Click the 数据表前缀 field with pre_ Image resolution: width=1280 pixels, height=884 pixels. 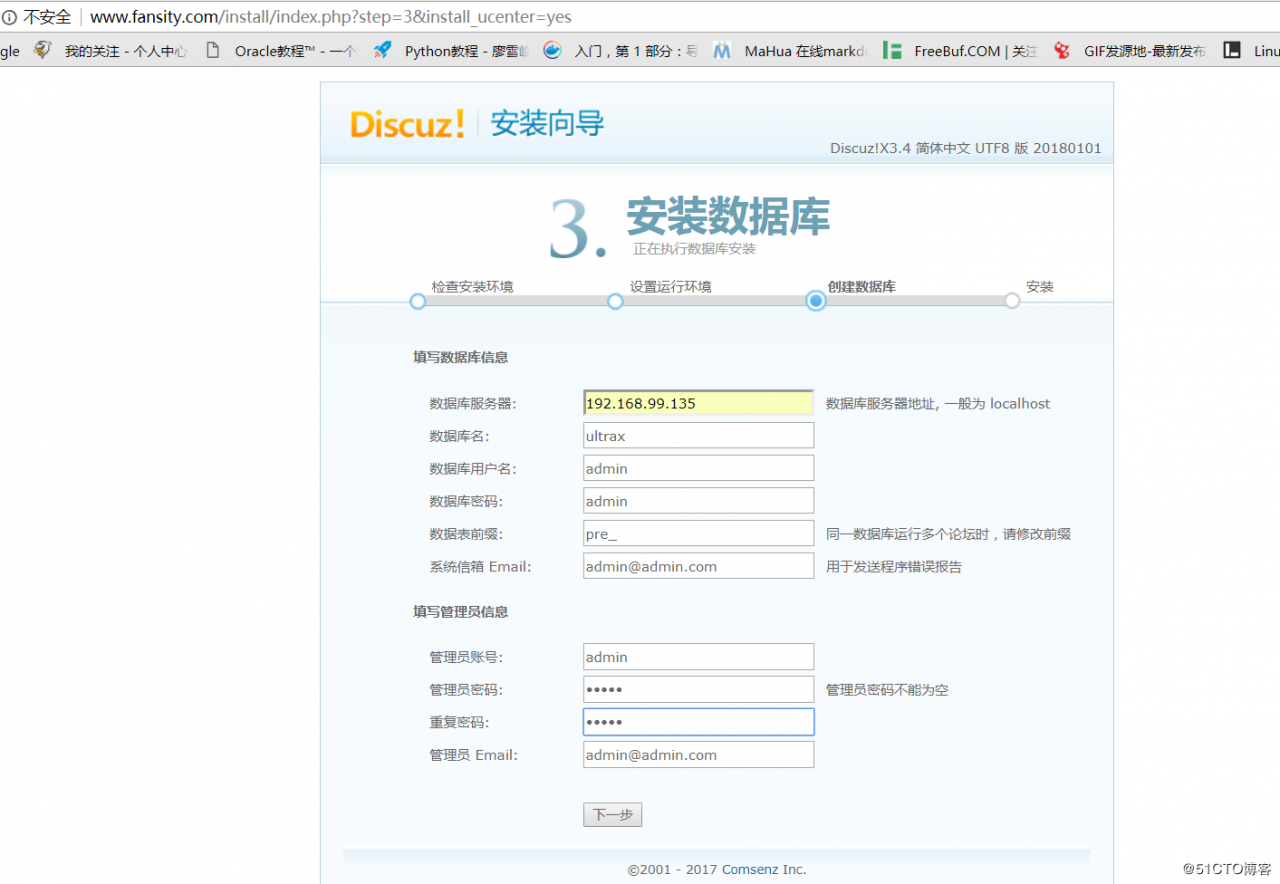point(698,534)
